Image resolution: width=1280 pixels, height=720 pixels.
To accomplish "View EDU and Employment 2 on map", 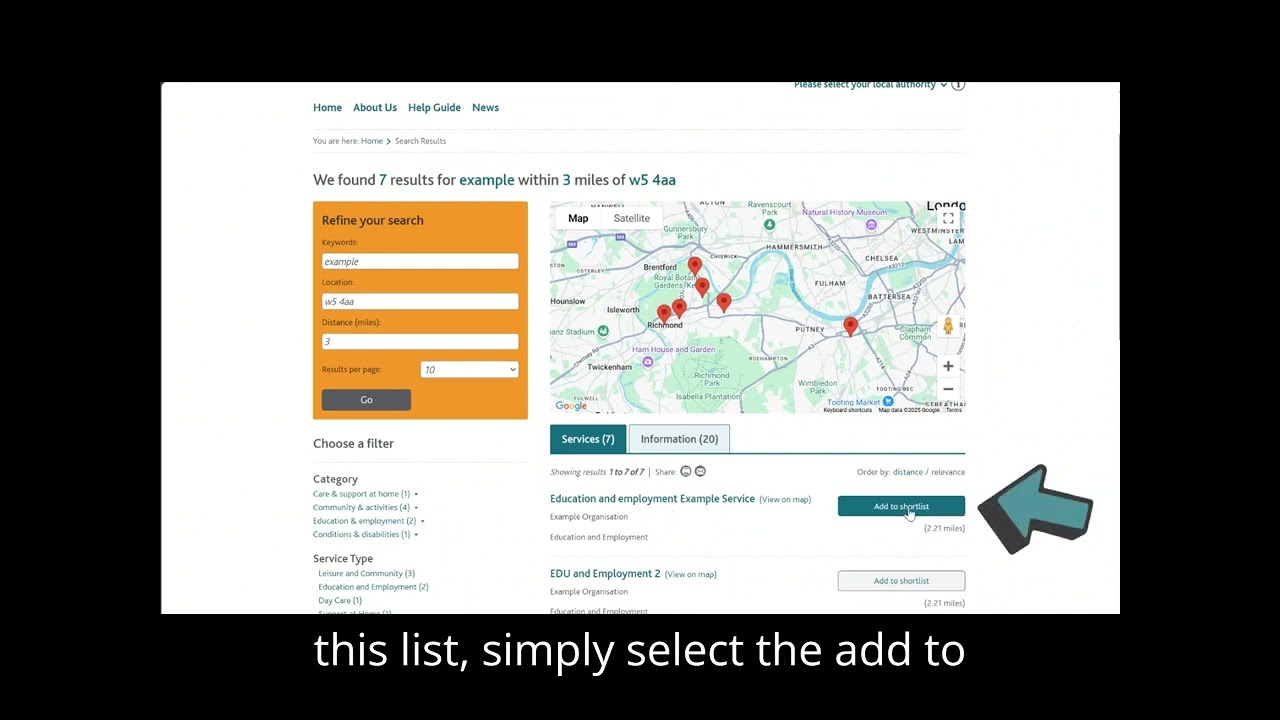I will tap(691, 575).
